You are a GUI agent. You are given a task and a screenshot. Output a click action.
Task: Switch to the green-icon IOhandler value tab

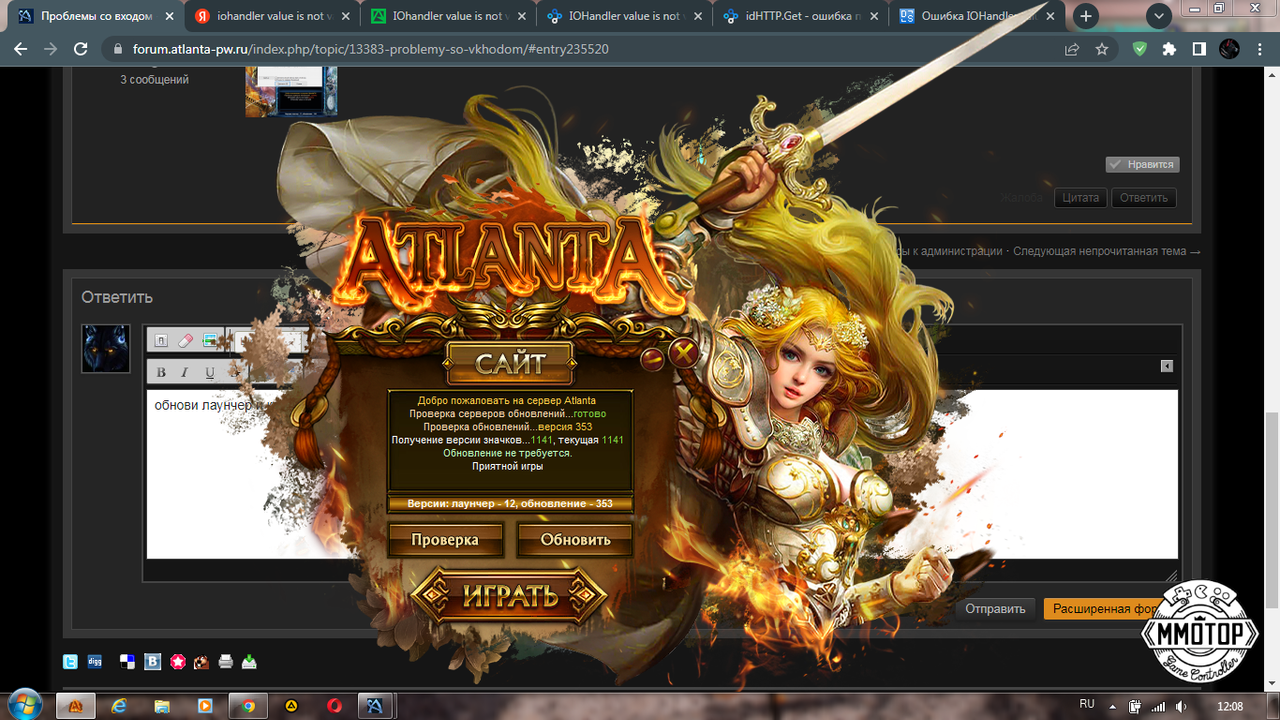coord(446,16)
